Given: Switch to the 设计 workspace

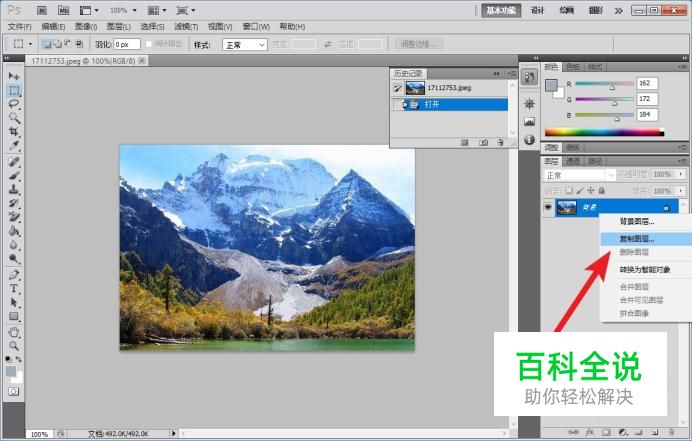Looking at the screenshot, I should coord(538,10).
